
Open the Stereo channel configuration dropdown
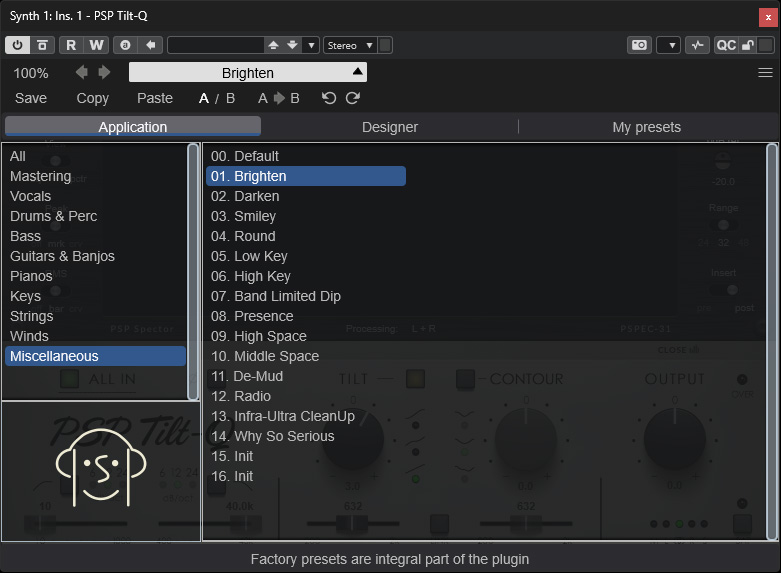pyautogui.click(x=350, y=45)
